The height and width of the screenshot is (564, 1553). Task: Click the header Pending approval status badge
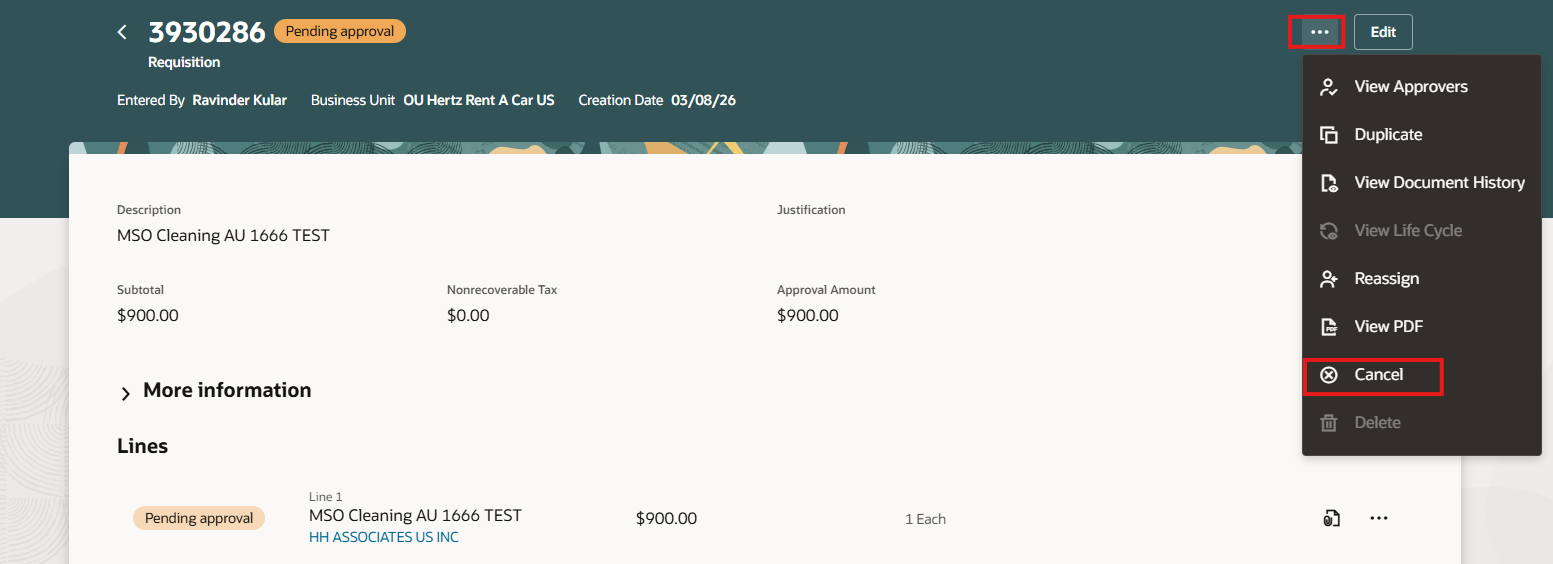coord(340,31)
